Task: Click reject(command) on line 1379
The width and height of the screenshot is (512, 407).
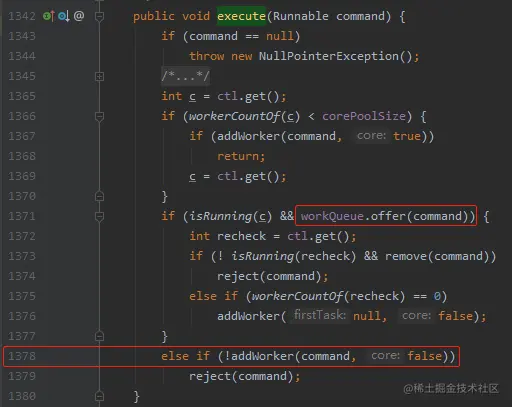Action: 241,376
